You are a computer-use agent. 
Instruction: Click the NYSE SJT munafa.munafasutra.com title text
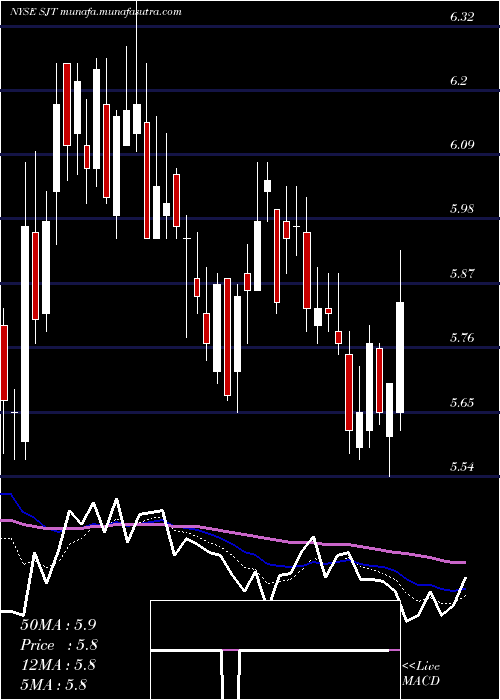tap(96, 12)
